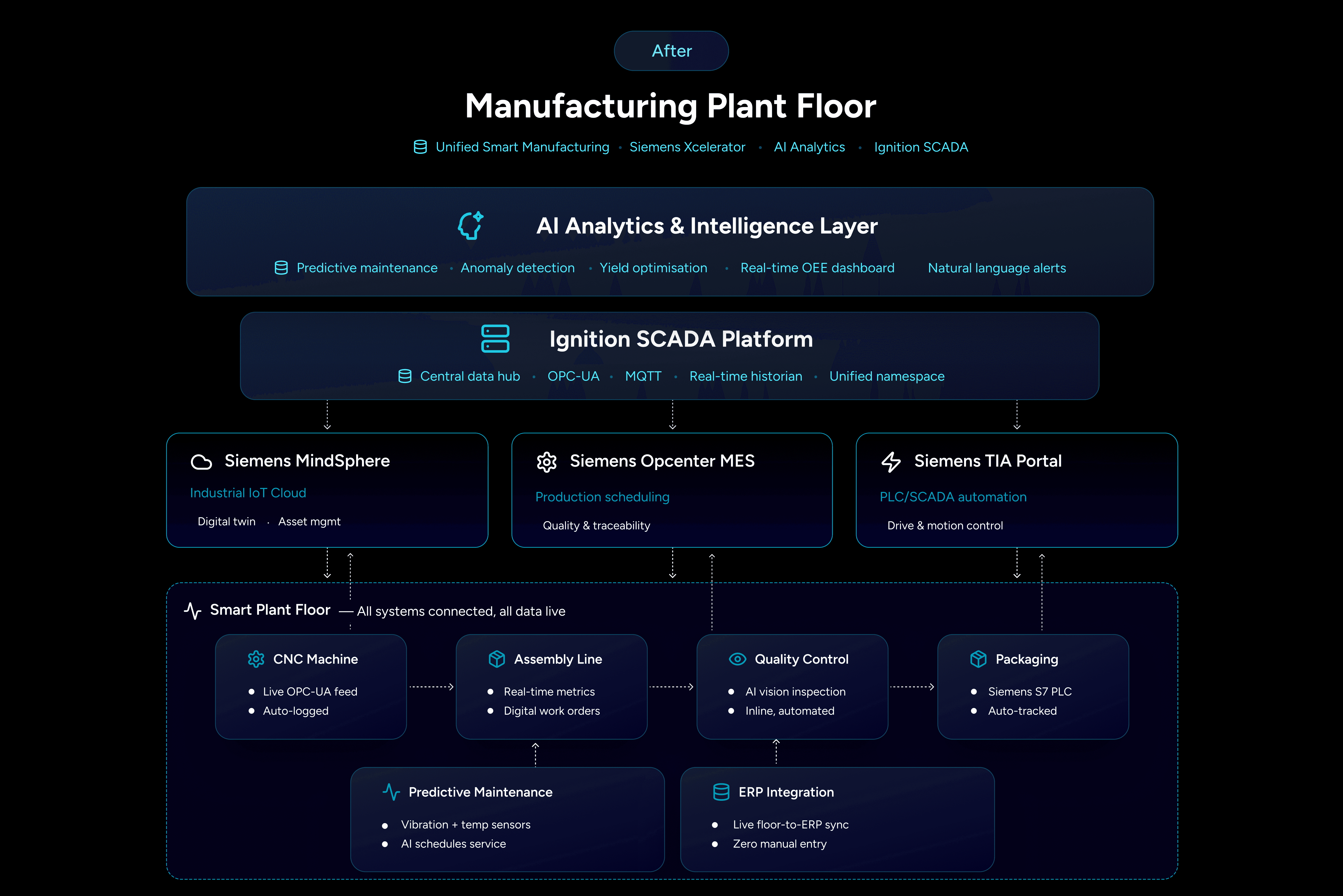Click the Natural language alerts tag
The image size is (1343, 896).
point(997,267)
